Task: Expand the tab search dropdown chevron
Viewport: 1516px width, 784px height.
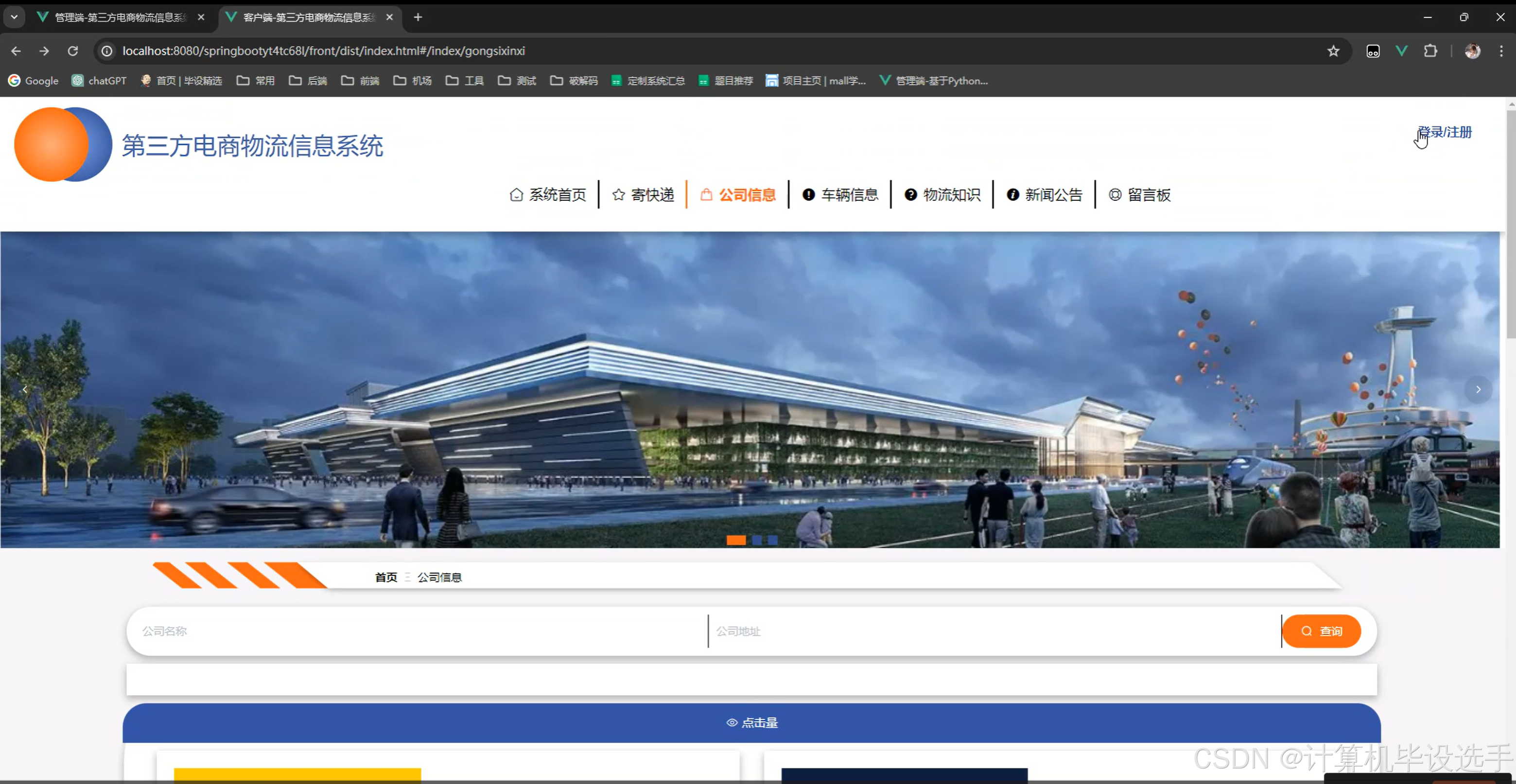Action: point(14,17)
